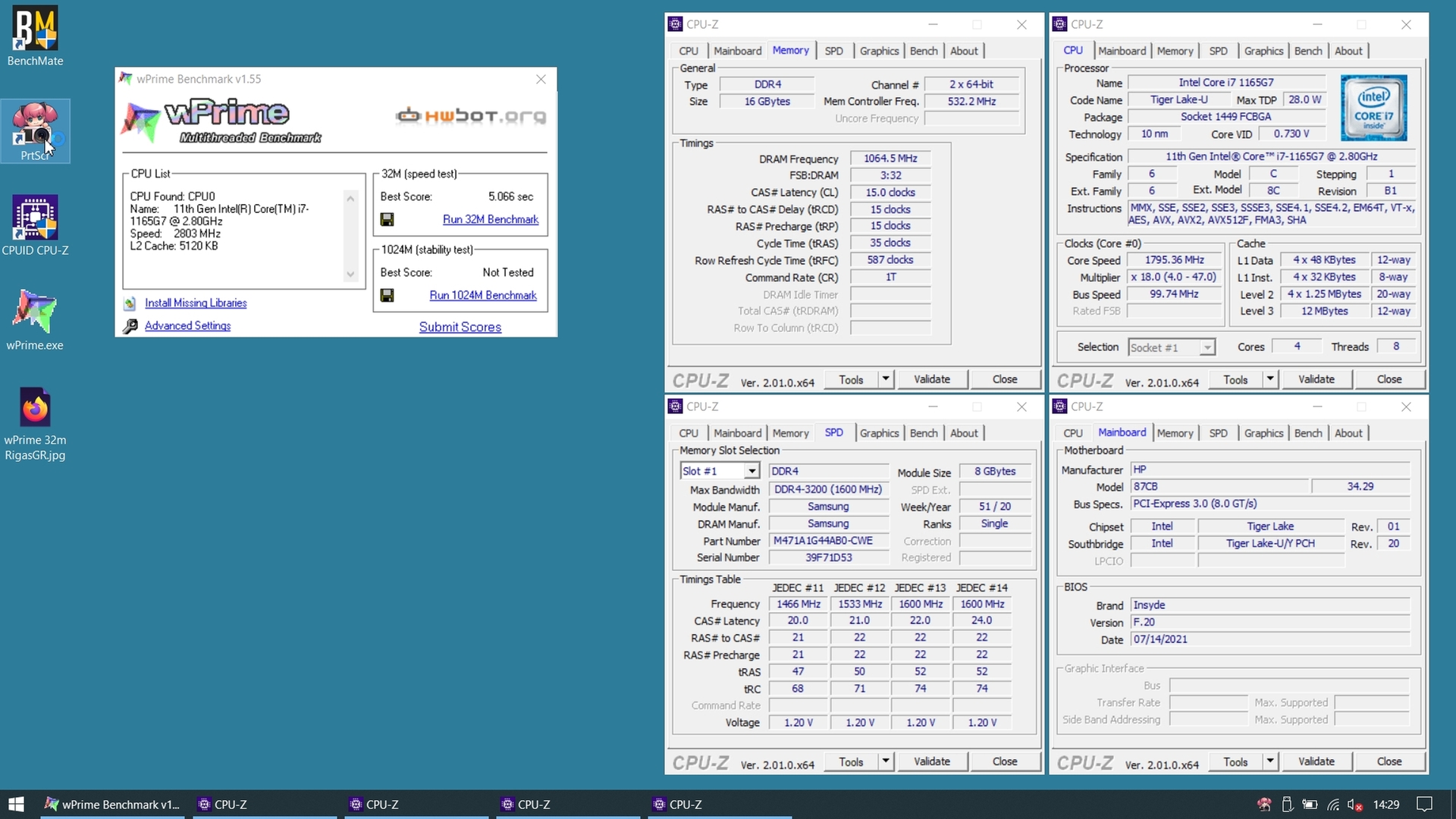This screenshot has width=1456, height=819.
Task: Open the Slot #1 memory slot dropdown
Action: tap(720, 471)
